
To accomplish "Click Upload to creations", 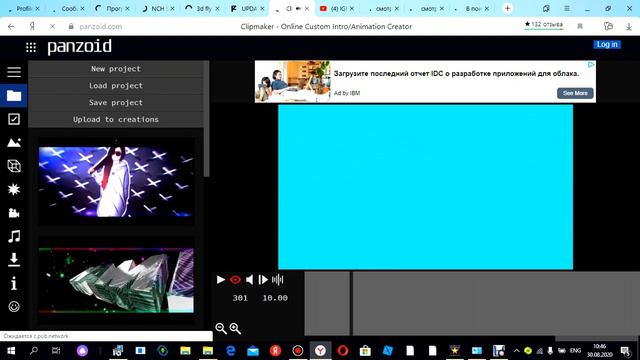I will coord(116,120).
